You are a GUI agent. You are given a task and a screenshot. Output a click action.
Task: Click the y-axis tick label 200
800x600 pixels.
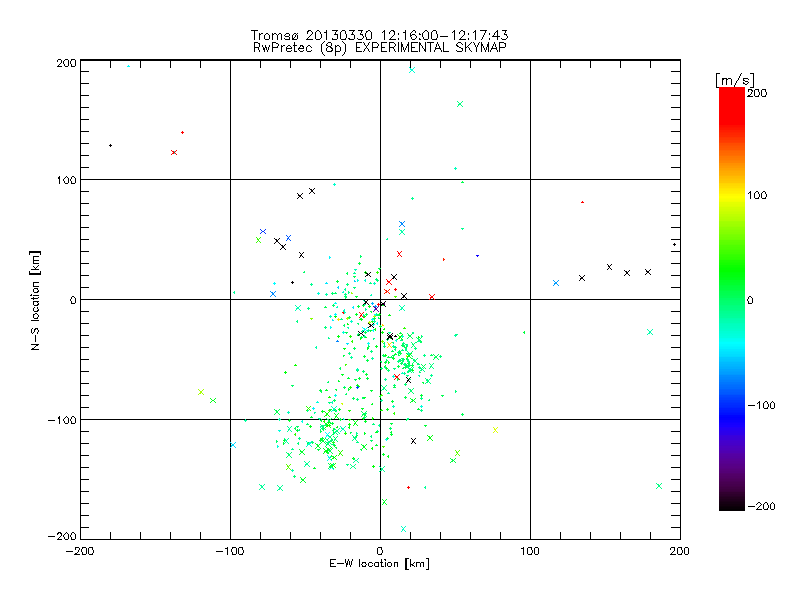[66, 63]
